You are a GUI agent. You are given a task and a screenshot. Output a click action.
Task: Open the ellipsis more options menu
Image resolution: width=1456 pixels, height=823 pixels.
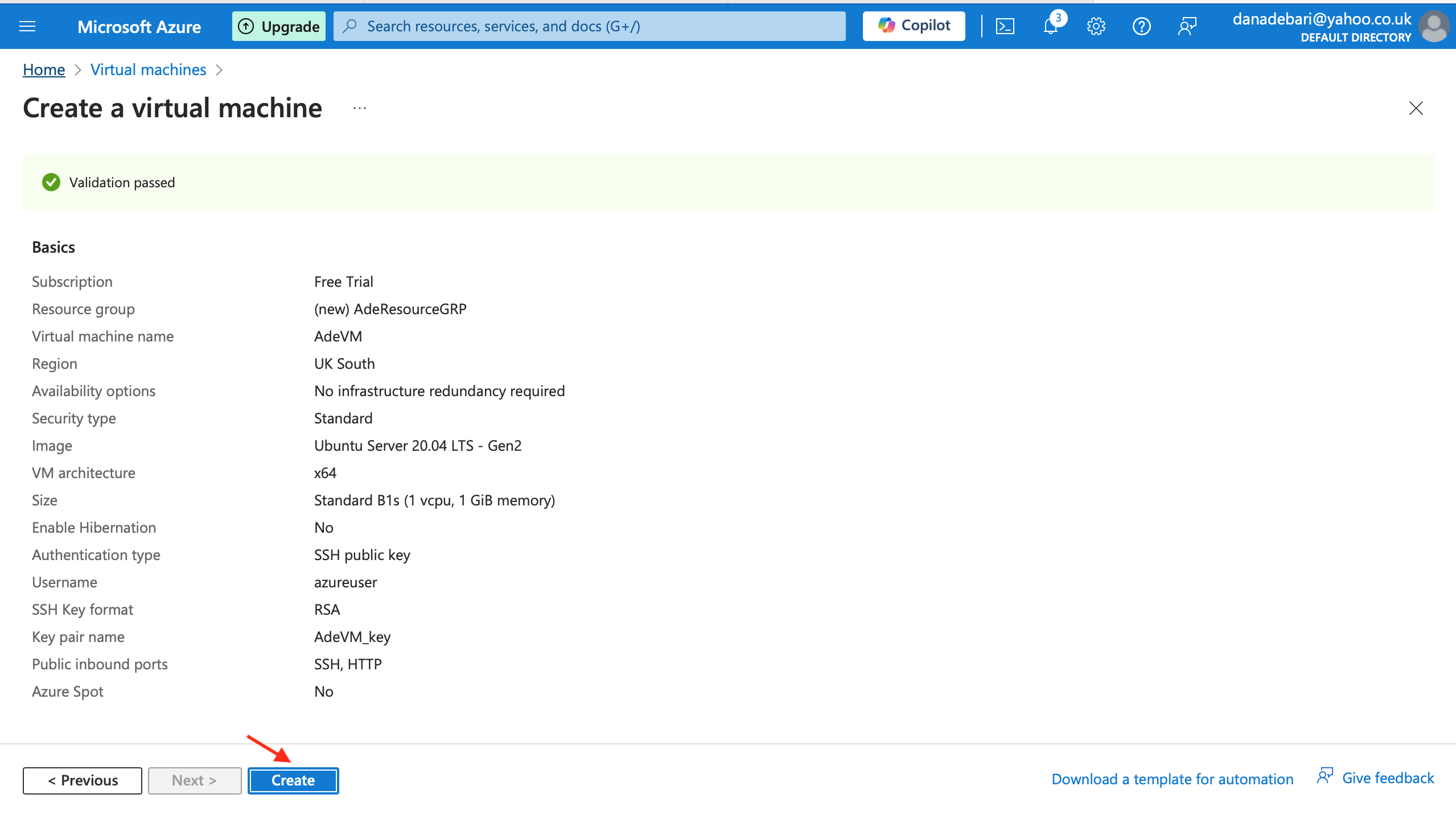pos(359,108)
